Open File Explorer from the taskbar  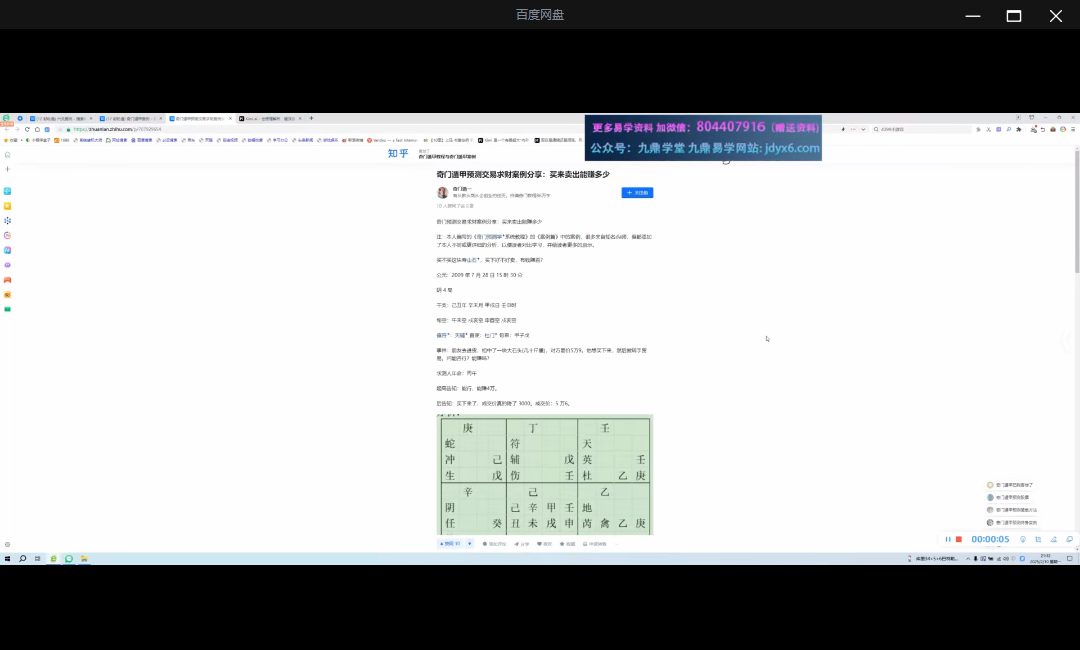point(84,559)
